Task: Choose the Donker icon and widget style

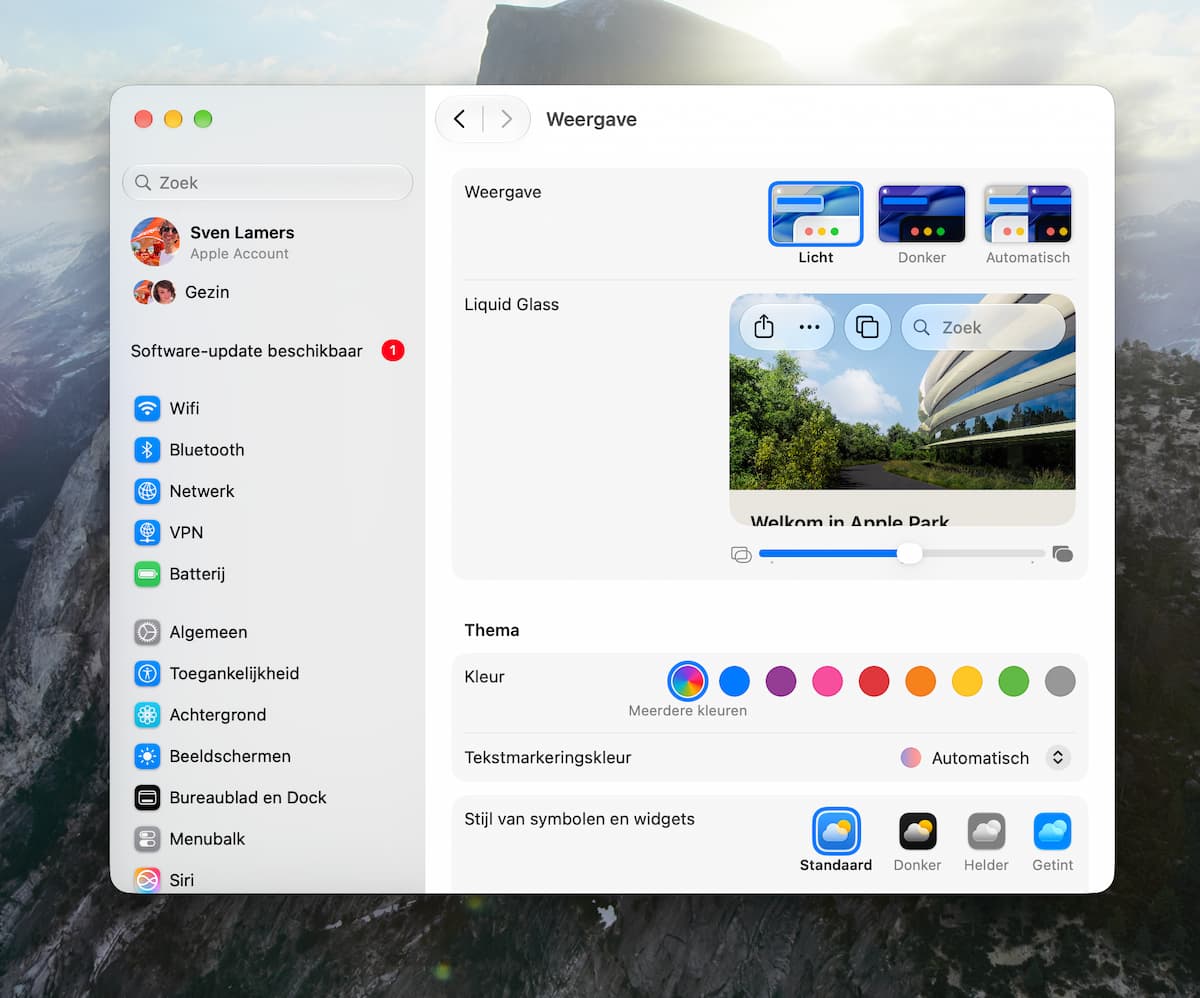Action: (918, 840)
